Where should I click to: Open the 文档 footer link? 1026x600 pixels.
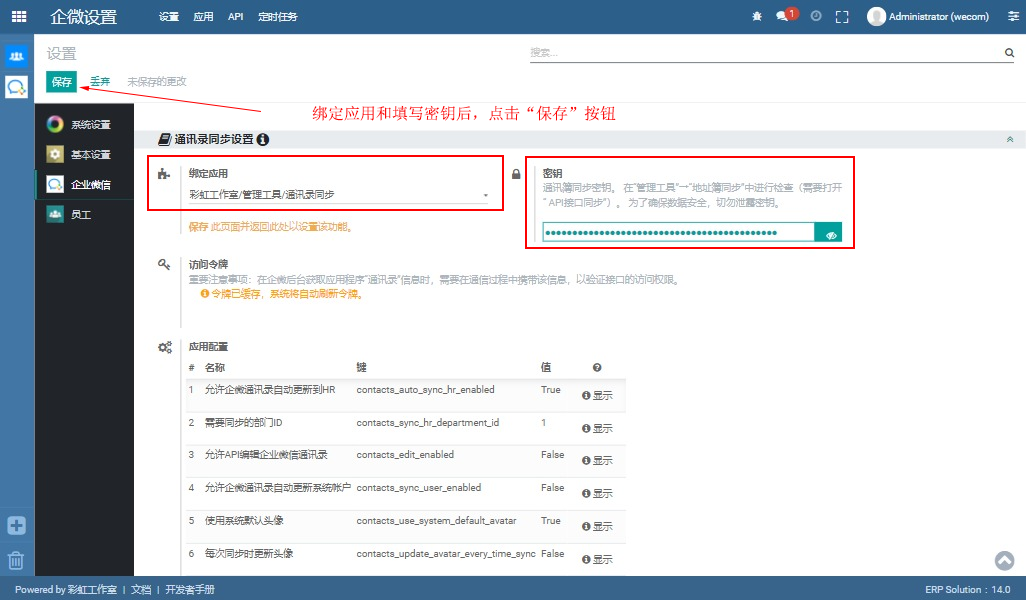pos(141,590)
